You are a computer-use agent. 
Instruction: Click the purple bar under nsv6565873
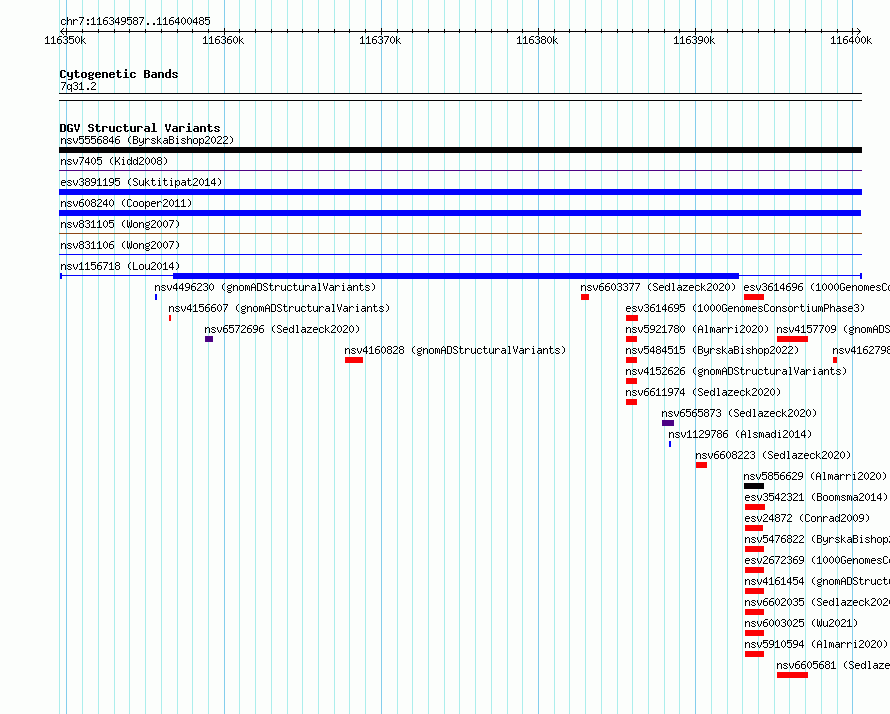[x=668, y=423]
